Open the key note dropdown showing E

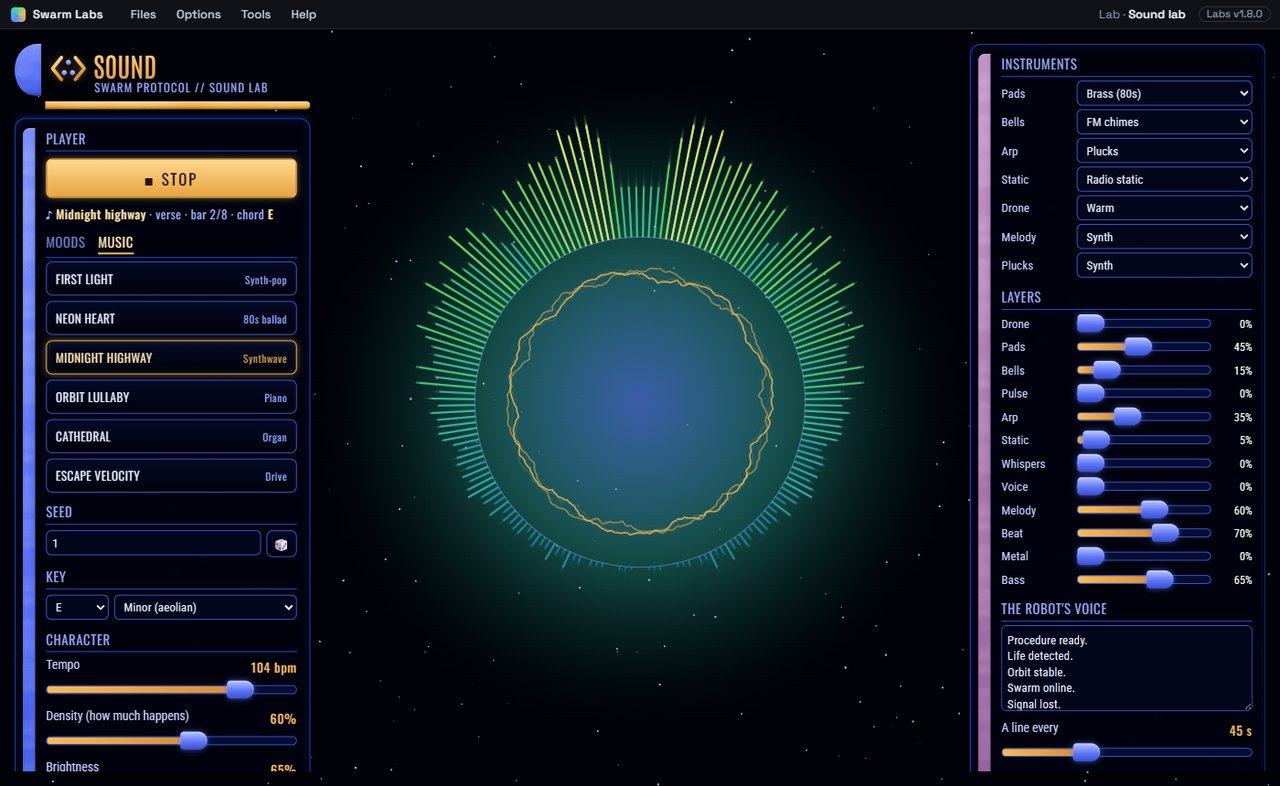[x=77, y=607]
